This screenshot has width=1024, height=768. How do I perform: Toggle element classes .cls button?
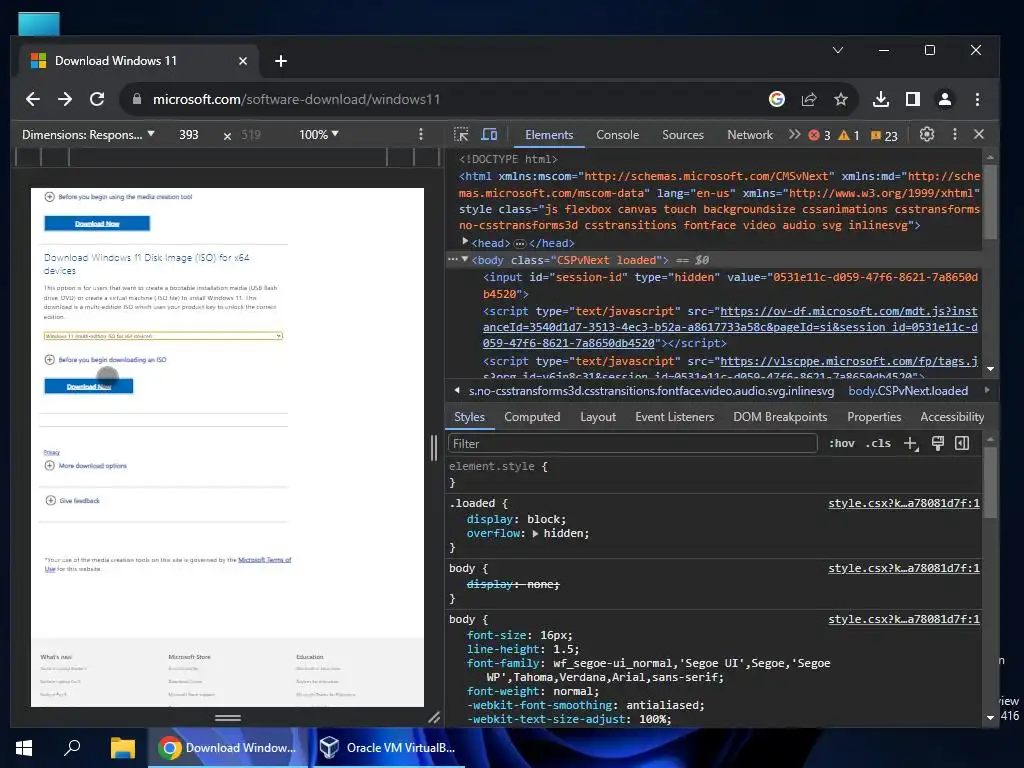pos(878,443)
